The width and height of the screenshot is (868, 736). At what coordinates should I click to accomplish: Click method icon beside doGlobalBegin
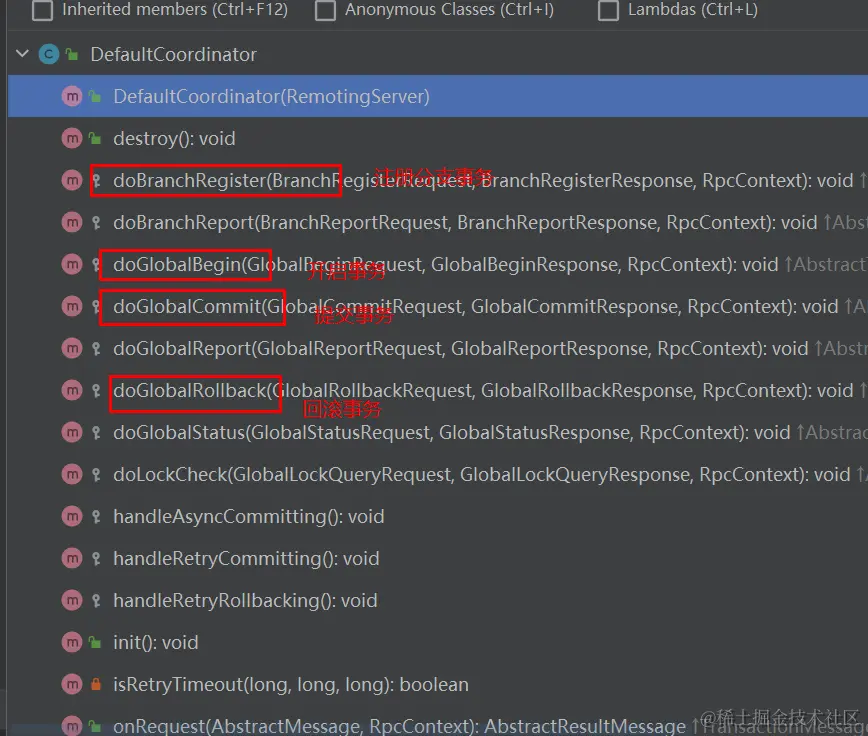pyautogui.click(x=71, y=265)
